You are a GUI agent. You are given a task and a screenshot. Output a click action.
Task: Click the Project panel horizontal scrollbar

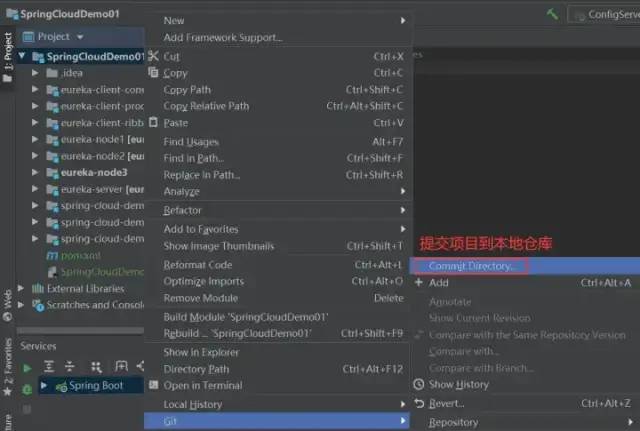(x=80, y=330)
